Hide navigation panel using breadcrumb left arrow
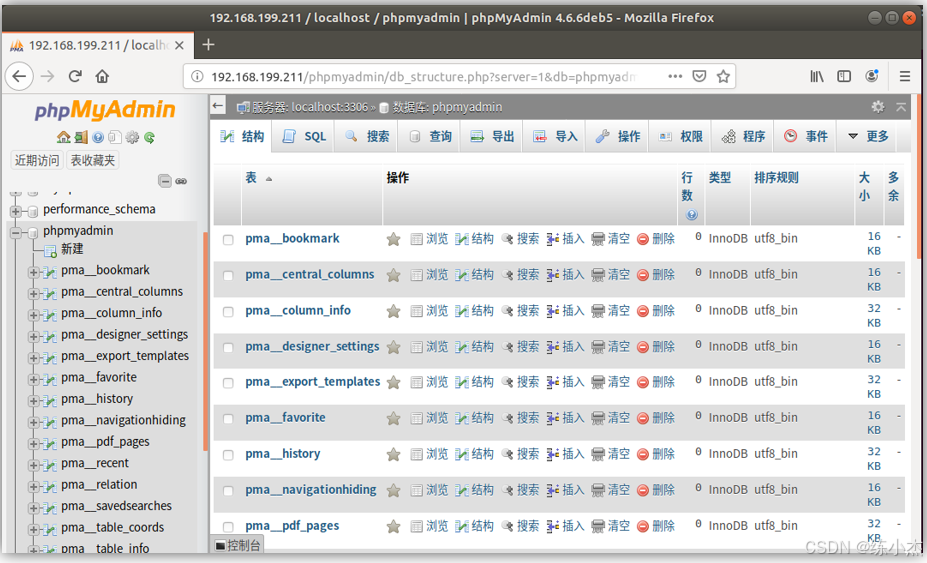The width and height of the screenshot is (927, 563). point(218,106)
